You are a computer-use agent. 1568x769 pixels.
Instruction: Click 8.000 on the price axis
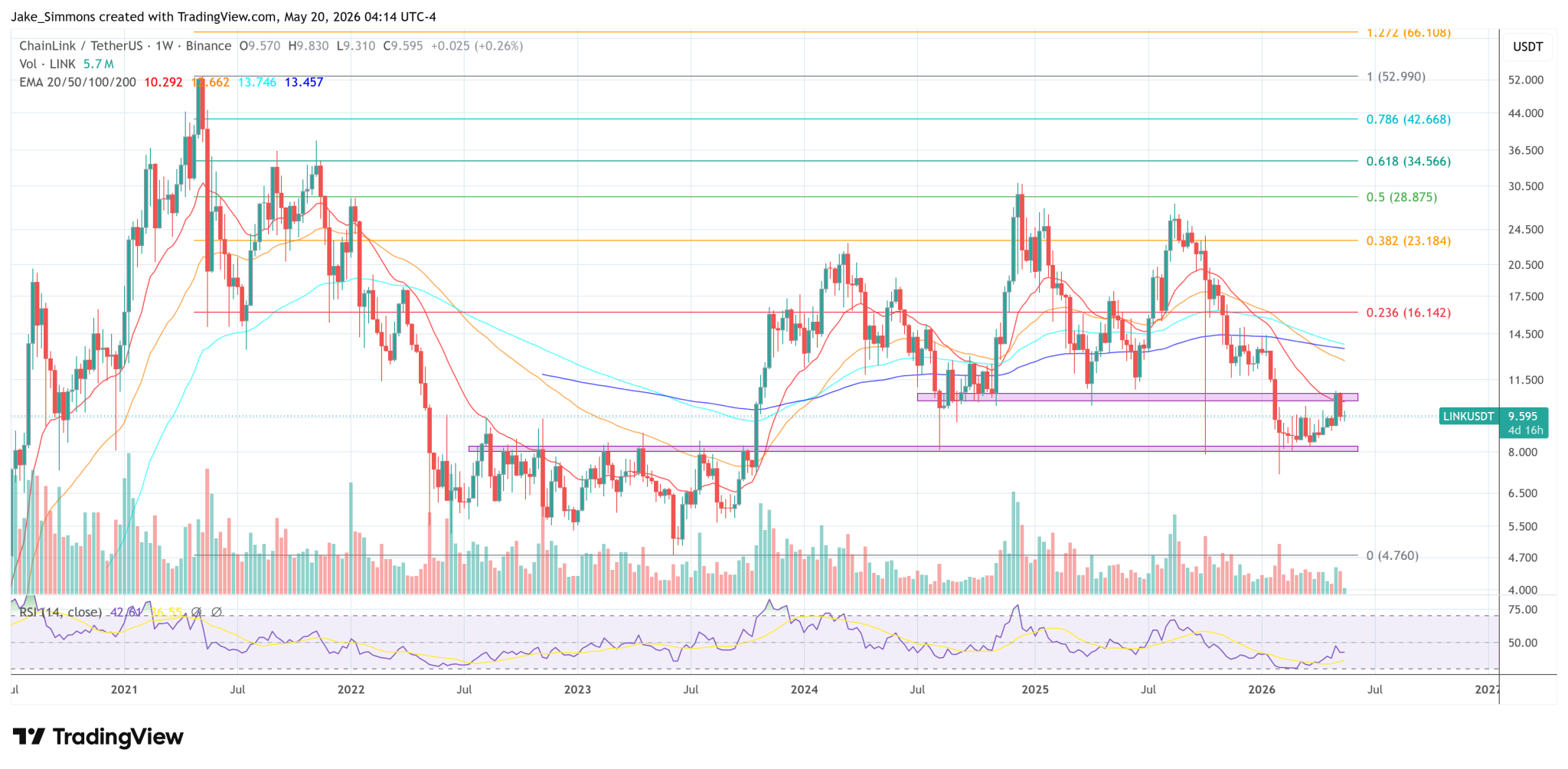pos(1523,452)
